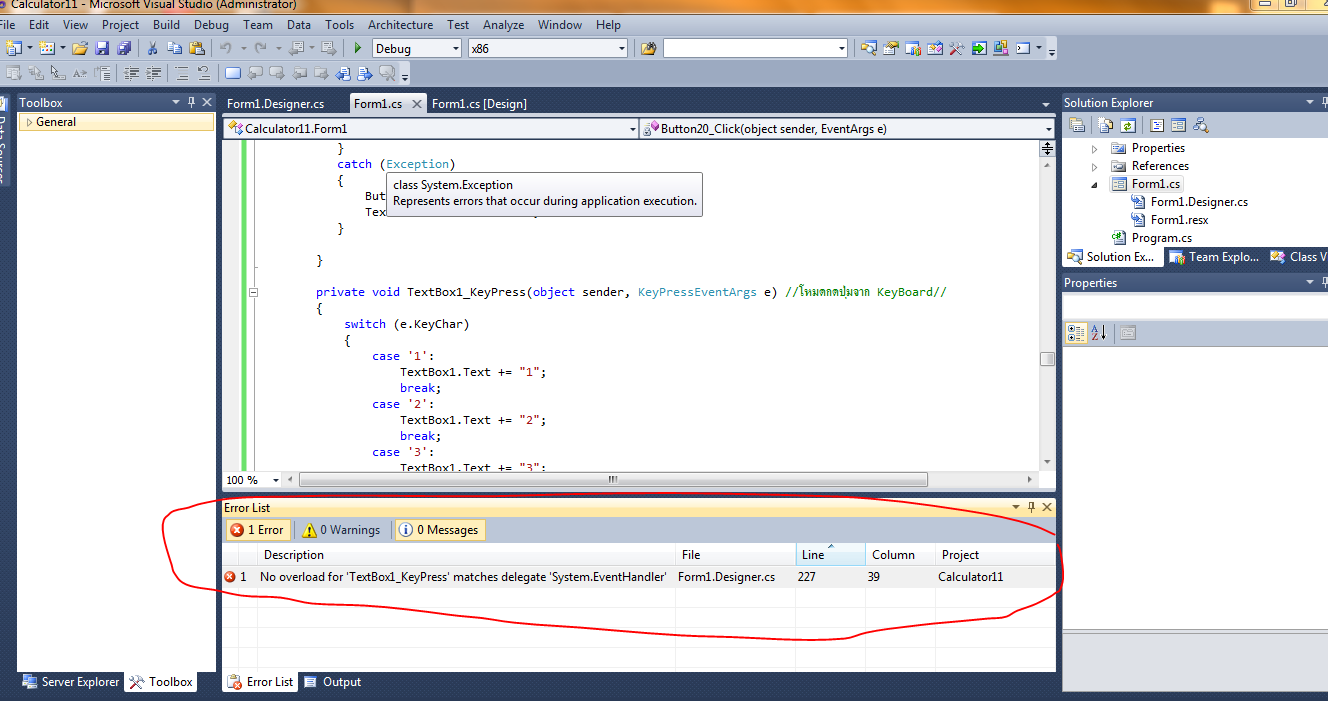Click the Solution Explorer toolbar icon by search box
This screenshot has width=1328, height=701.
click(868, 48)
